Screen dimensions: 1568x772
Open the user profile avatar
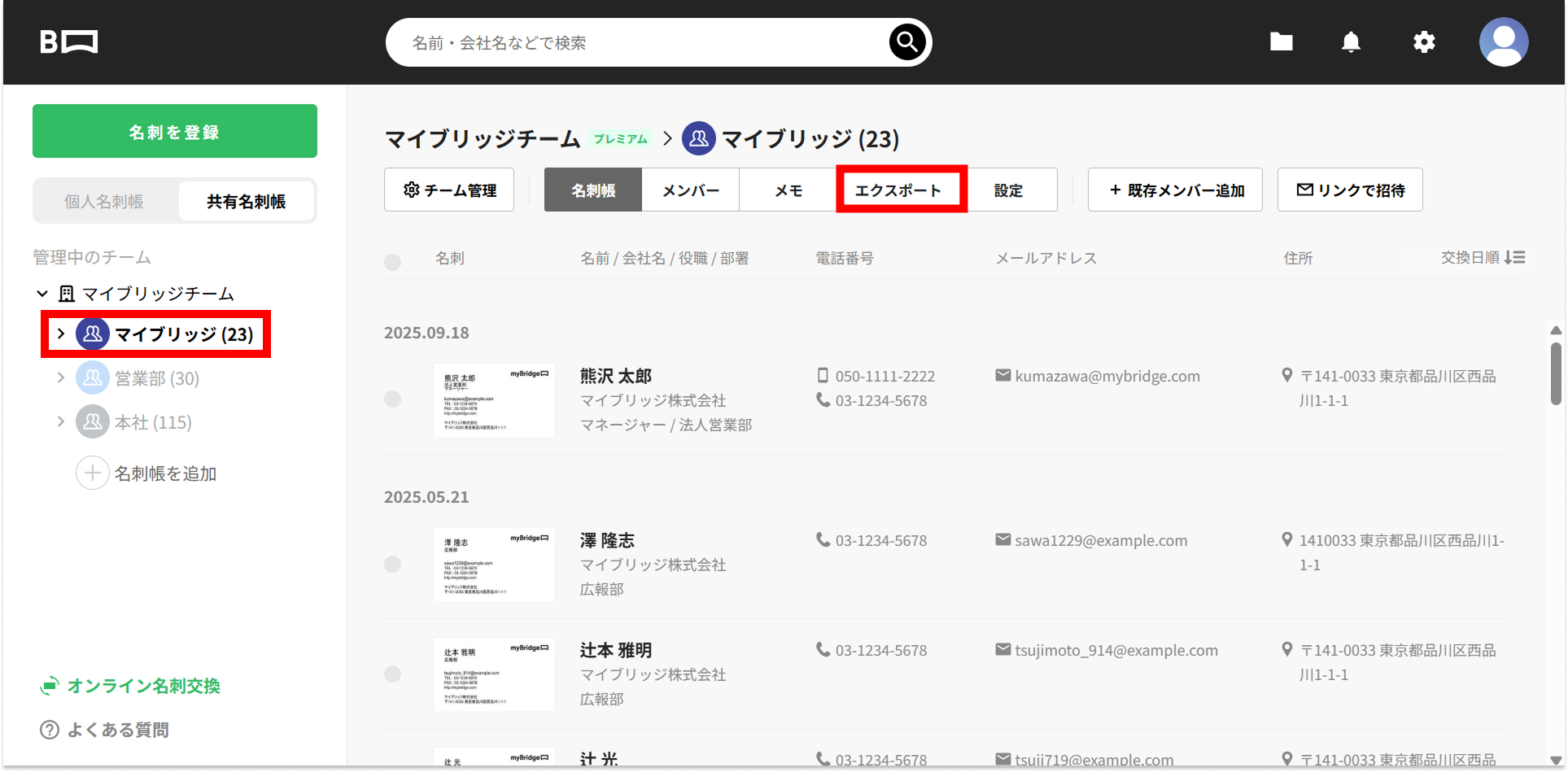click(x=1504, y=42)
